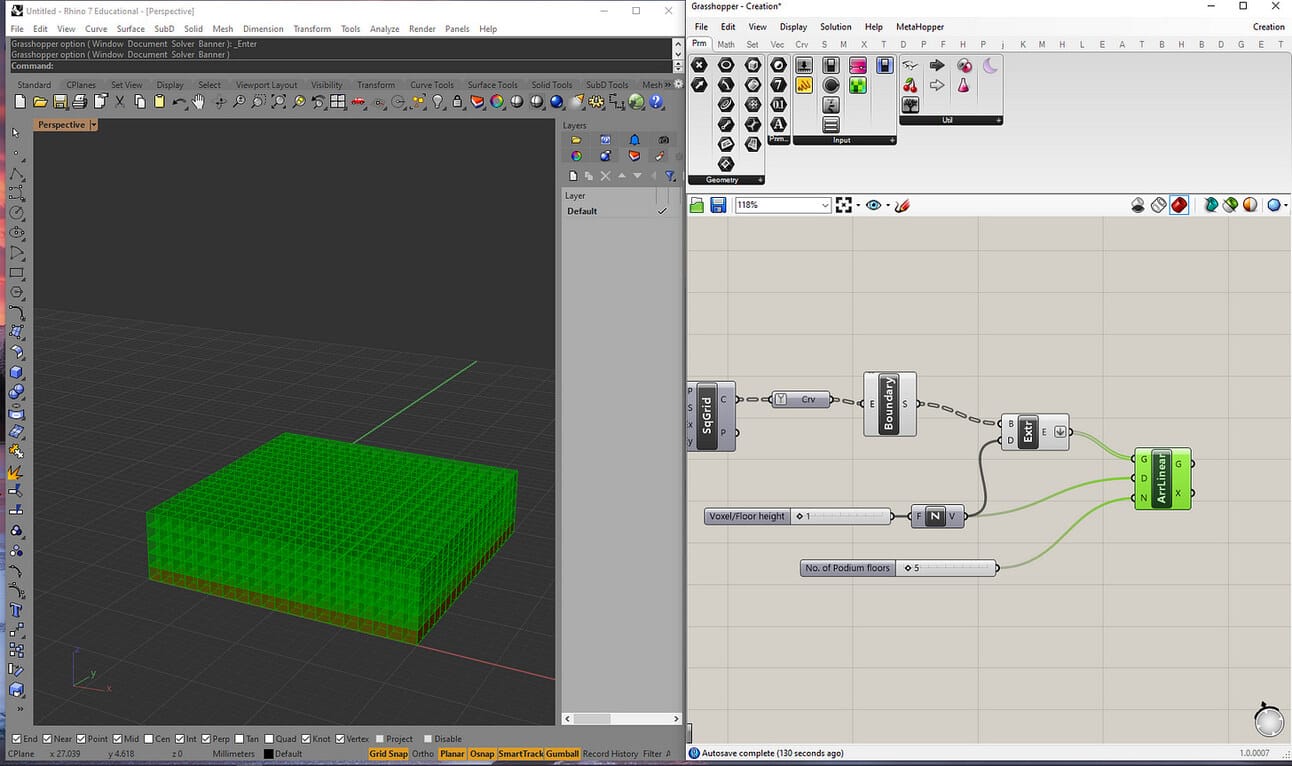Click the Layers panel horizontal scrollbar
Image resolution: width=1292 pixels, height=766 pixels.
pyautogui.click(x=621, y=718)
